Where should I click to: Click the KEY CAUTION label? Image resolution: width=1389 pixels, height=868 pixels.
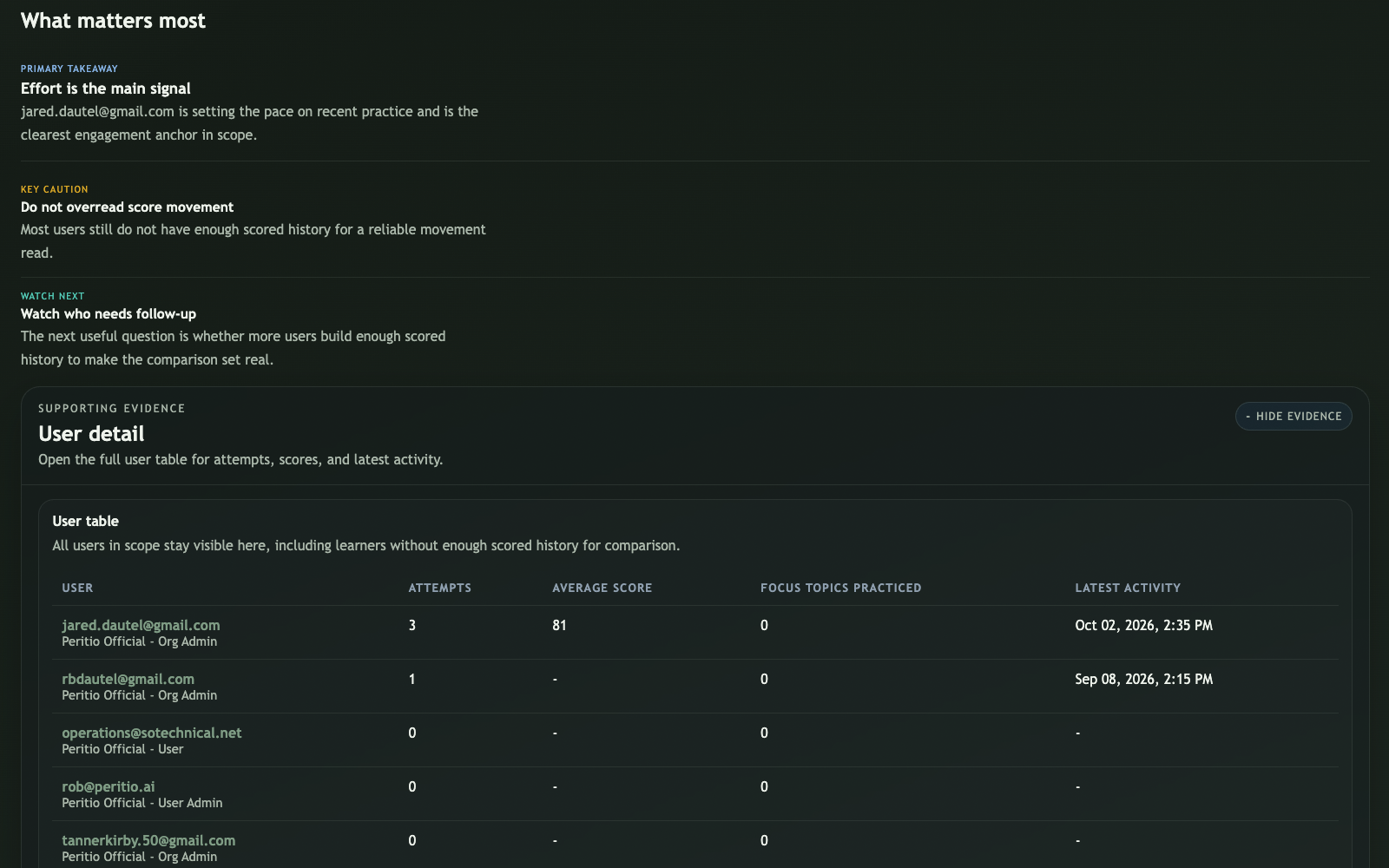click(55, 189)
